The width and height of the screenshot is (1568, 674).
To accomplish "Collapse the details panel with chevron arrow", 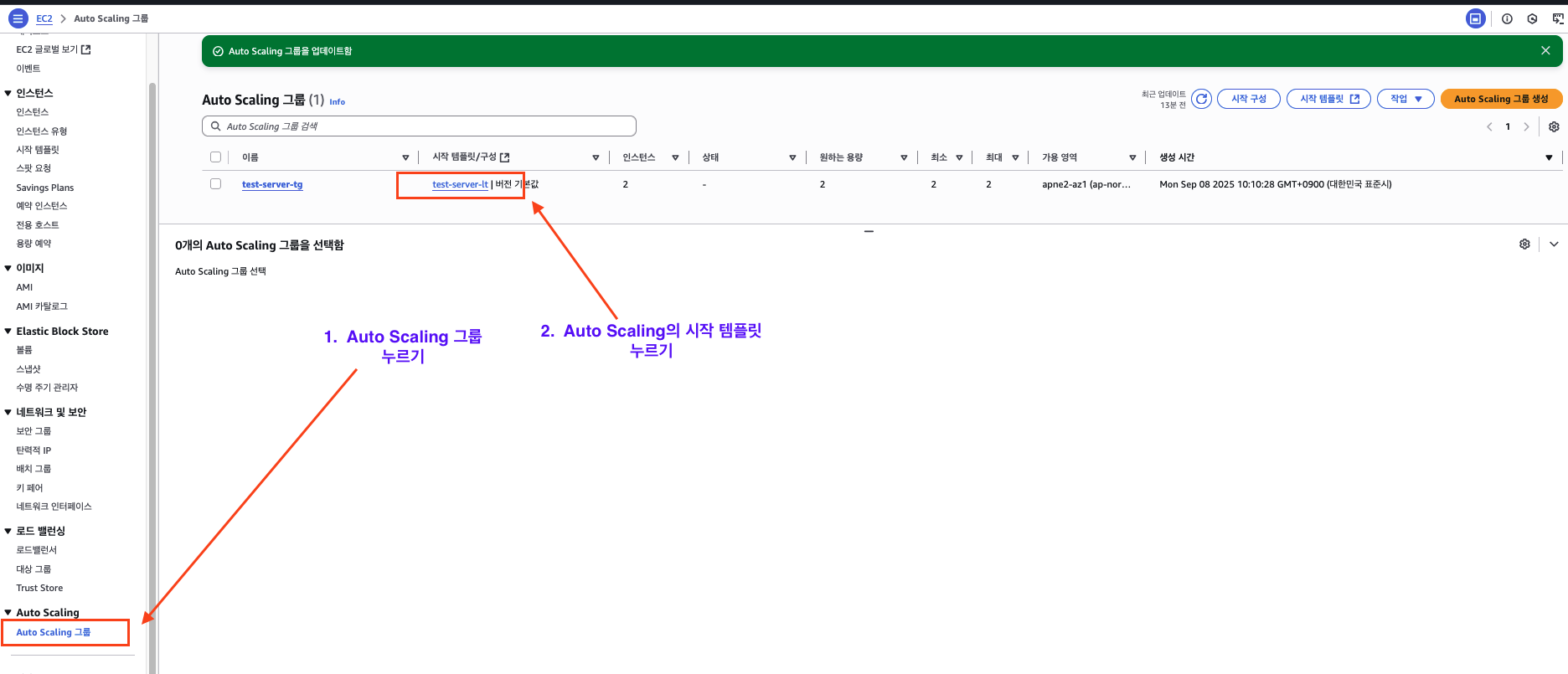I will tap(1554, 244).
